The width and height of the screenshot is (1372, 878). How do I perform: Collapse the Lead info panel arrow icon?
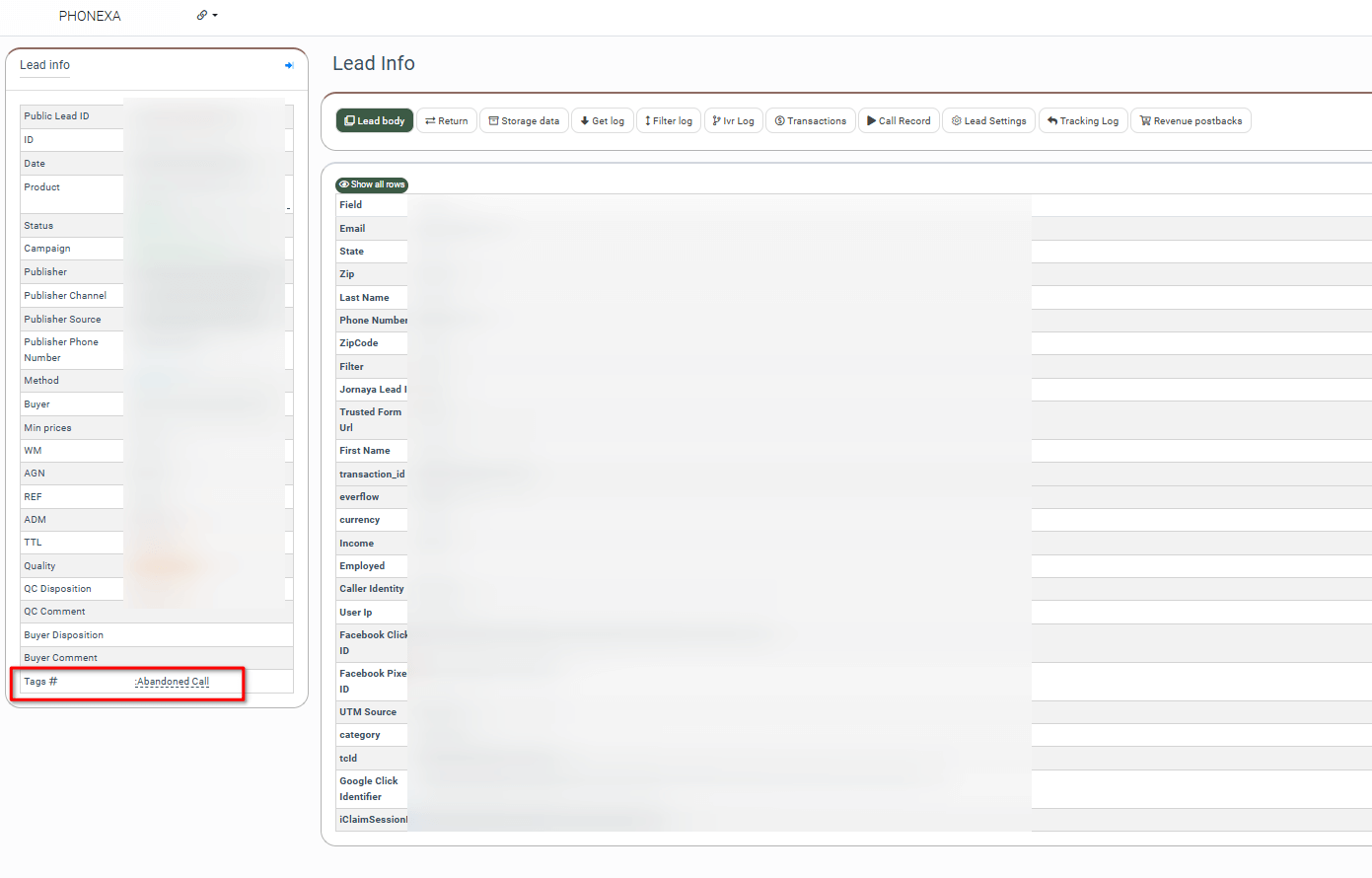click(289, 66)
